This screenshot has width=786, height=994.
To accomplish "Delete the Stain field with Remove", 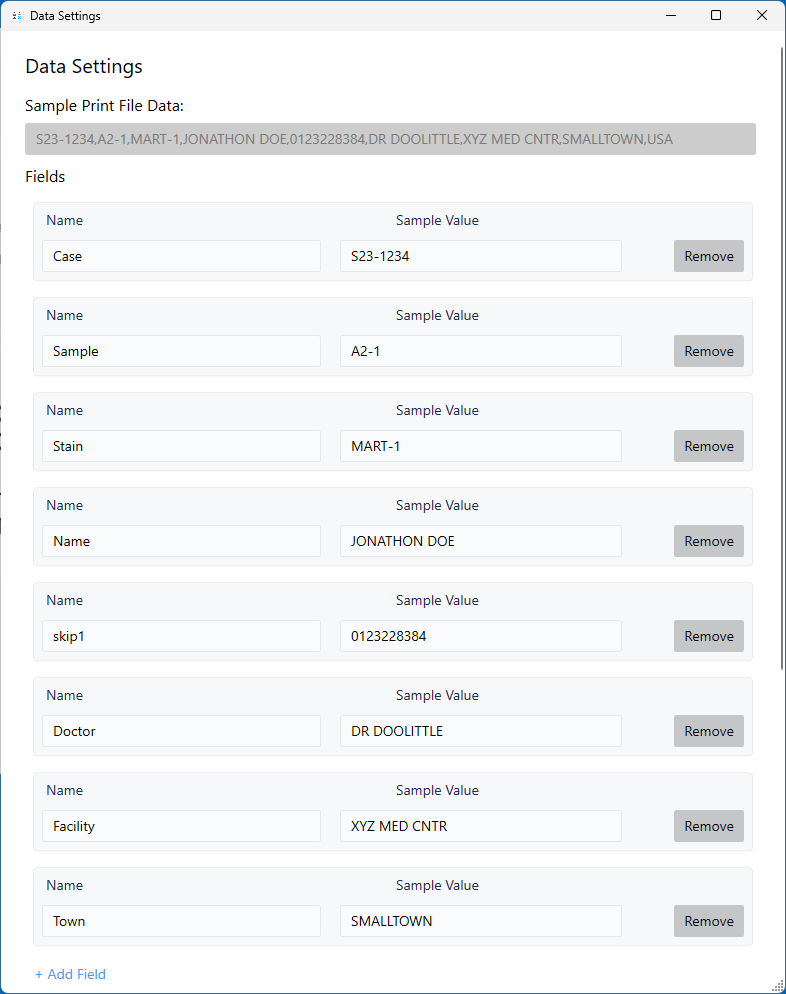I will click(x=708, y=446).
